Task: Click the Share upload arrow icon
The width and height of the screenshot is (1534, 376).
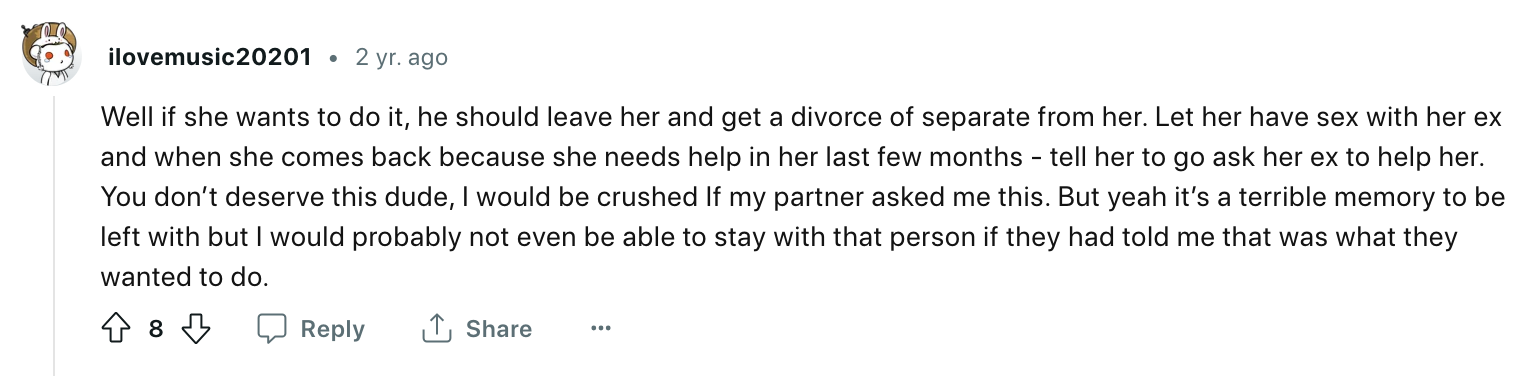Action: point(437,329)
